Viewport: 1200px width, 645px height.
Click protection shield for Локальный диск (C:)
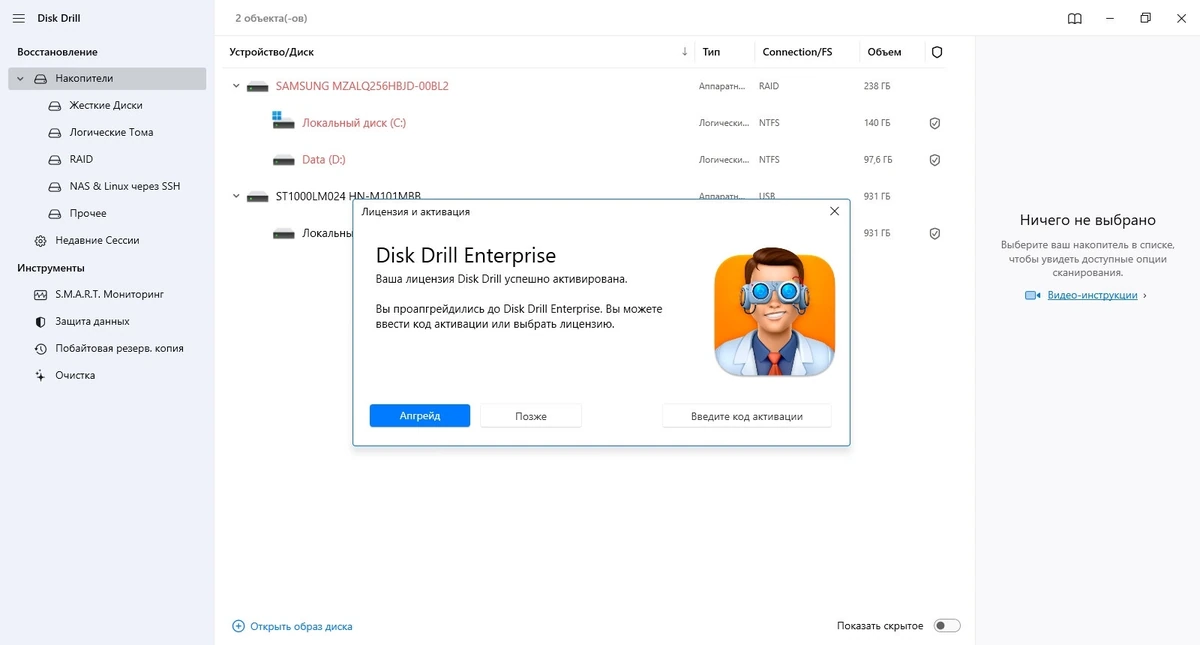(x=935, y=123)
